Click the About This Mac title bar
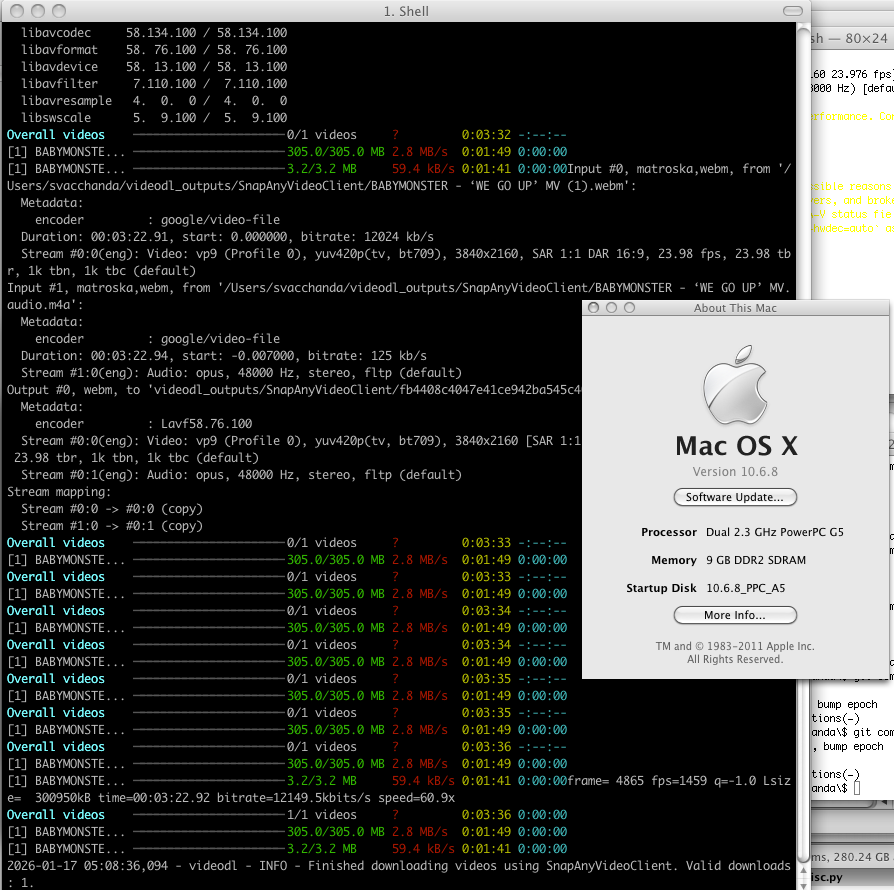The width and height of the screenshot is (894, 890). [735, 308]
